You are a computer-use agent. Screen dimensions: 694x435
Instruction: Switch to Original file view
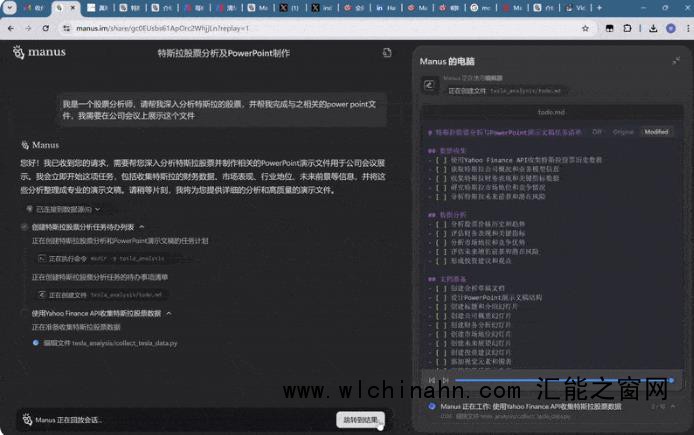coord(623,131)
